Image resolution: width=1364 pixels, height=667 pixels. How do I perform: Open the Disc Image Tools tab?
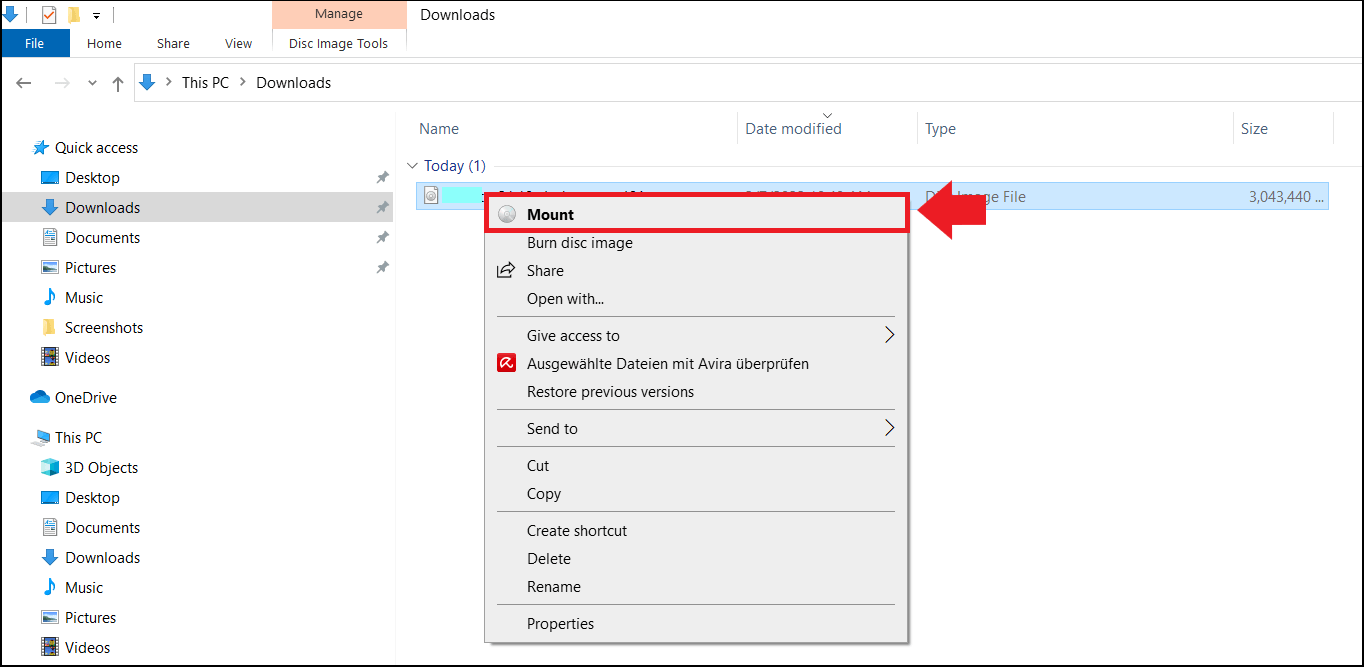[338, 43]
